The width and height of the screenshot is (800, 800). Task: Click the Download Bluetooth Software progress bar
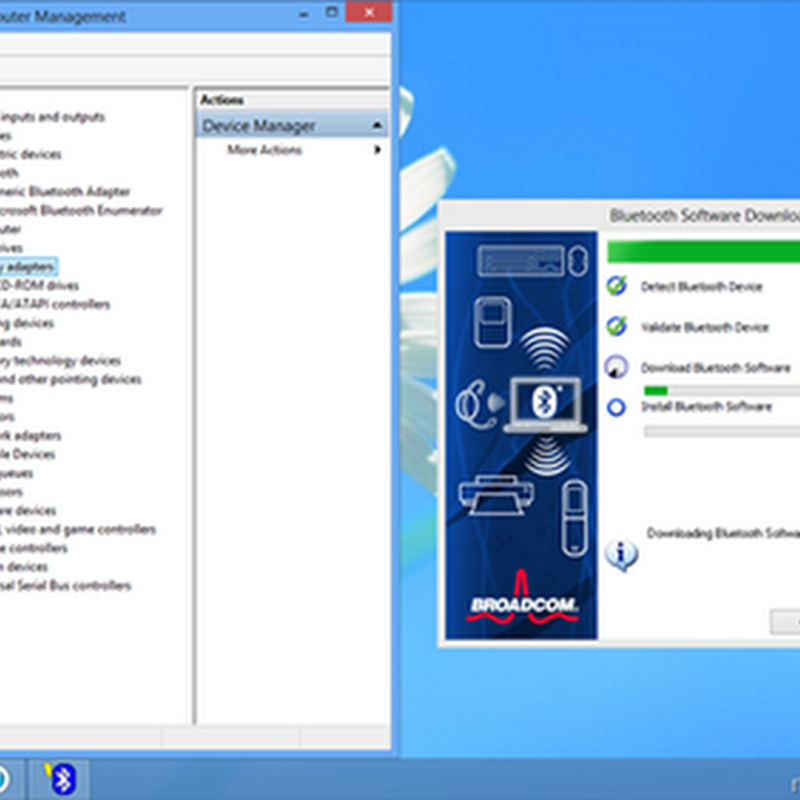(x=721, y=391)
